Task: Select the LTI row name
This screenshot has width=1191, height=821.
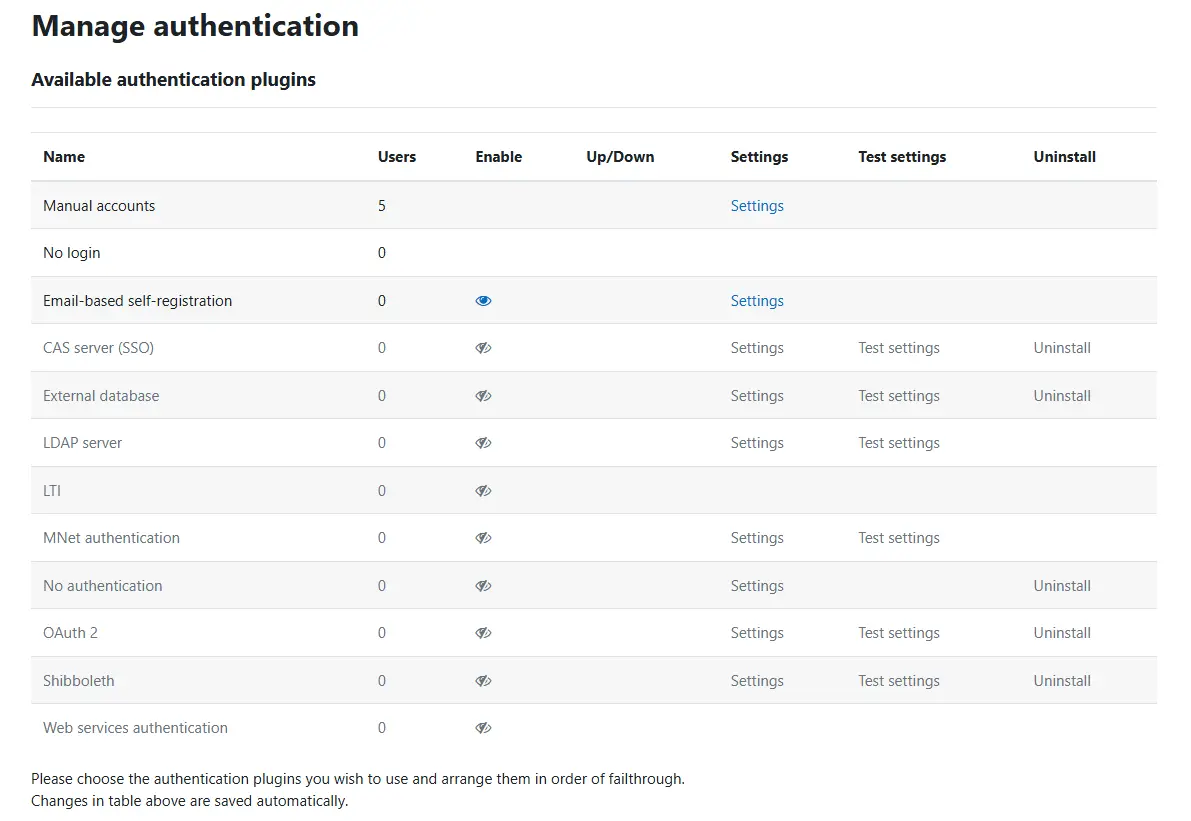Action: (x=52, y=491)
